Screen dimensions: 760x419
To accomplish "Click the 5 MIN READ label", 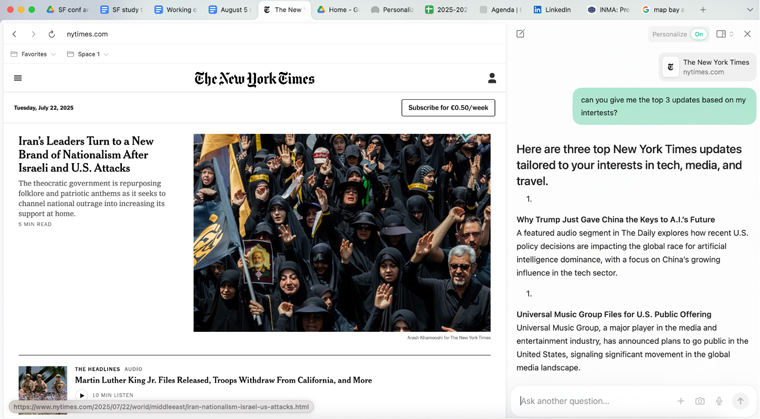I will 35,224.
